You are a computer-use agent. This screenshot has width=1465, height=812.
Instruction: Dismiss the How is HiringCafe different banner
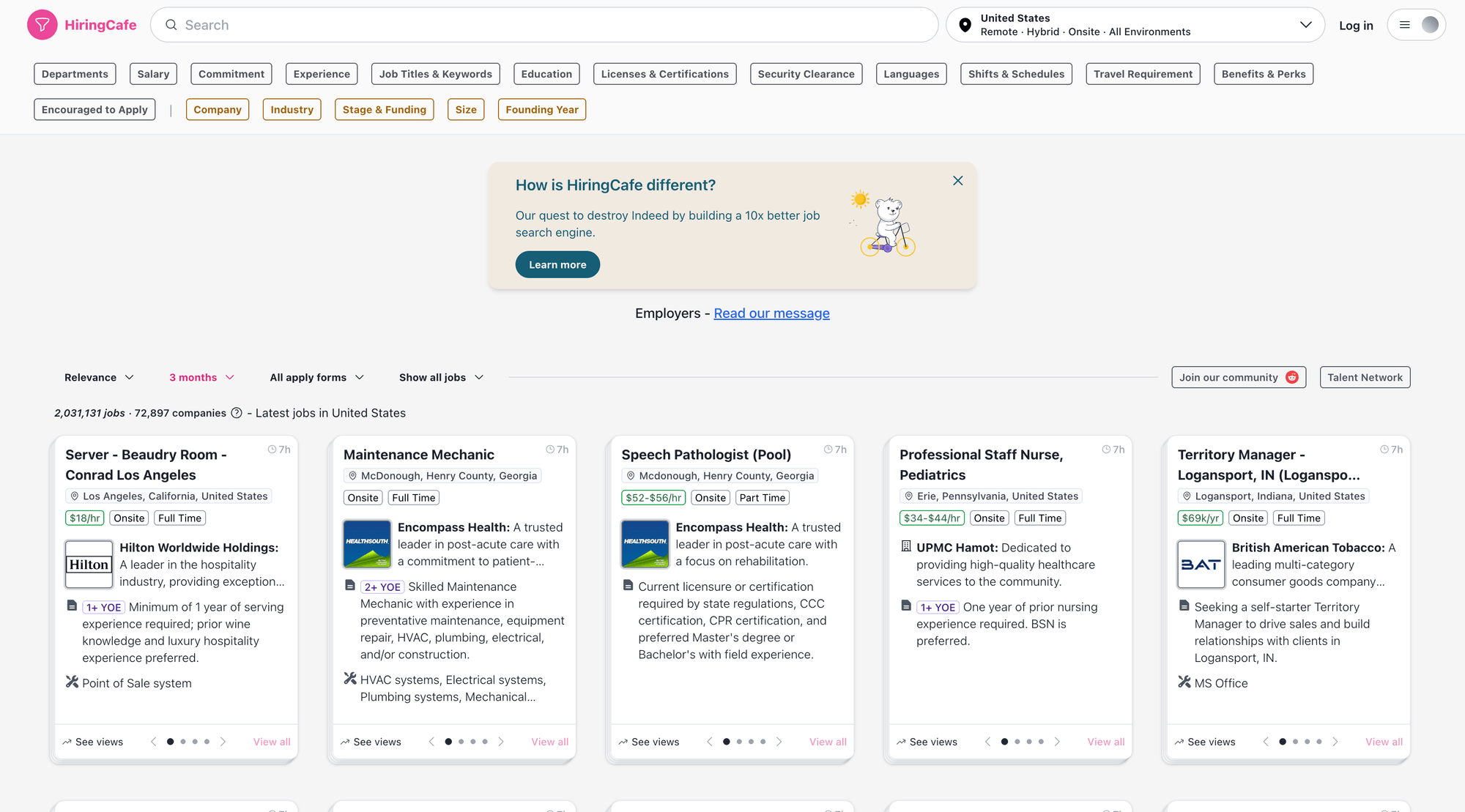[x=957, y=180]
